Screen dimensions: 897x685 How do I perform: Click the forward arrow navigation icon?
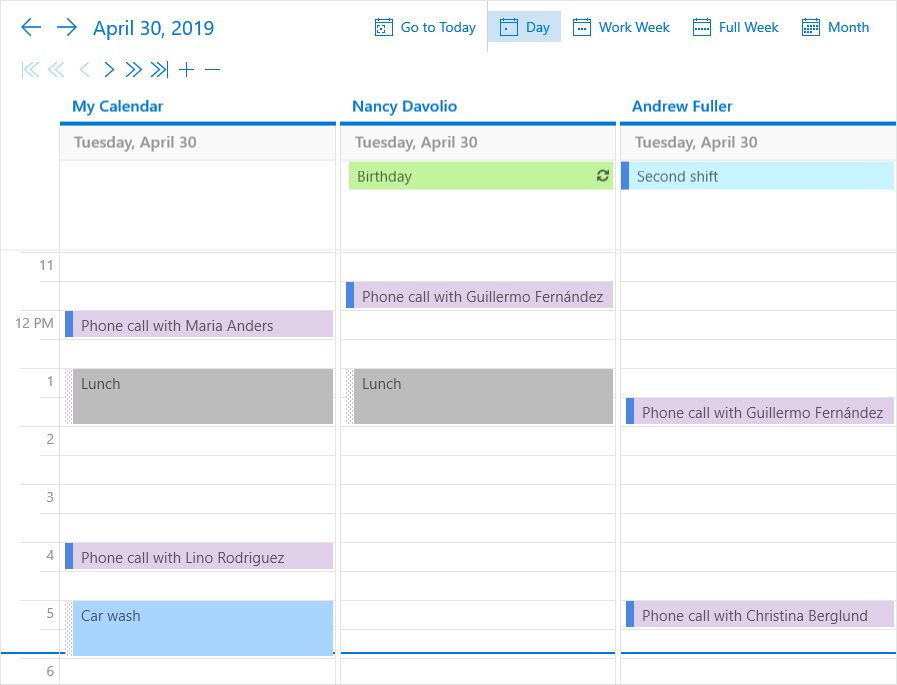pos(67,27)
